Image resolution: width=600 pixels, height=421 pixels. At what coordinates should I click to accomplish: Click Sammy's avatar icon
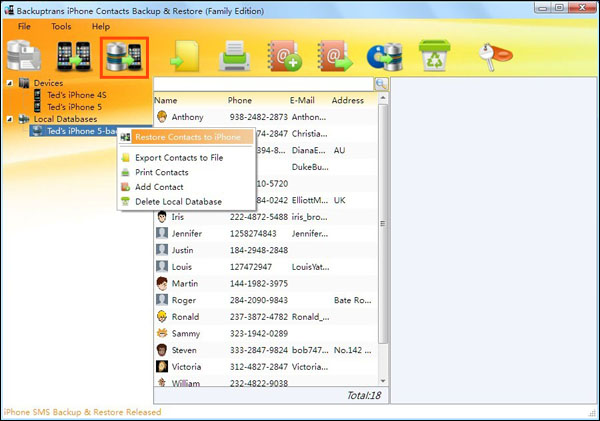tap(162, 333)
